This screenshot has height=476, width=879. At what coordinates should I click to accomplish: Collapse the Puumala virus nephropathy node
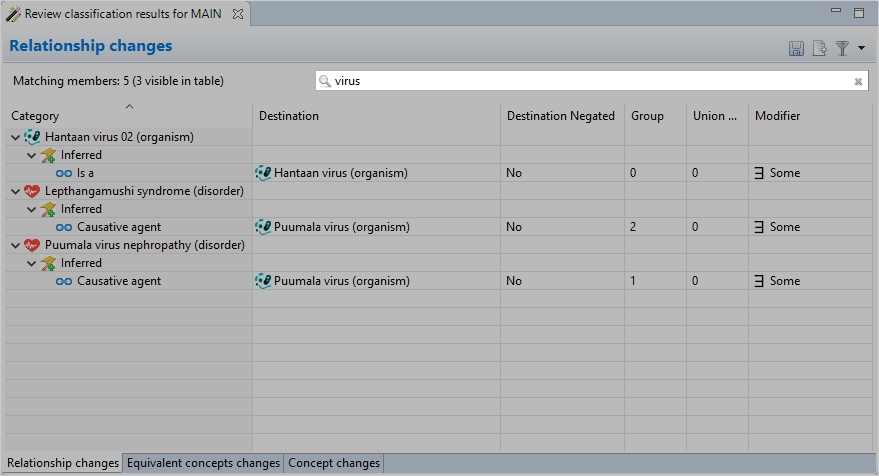[x=16, y=245]
